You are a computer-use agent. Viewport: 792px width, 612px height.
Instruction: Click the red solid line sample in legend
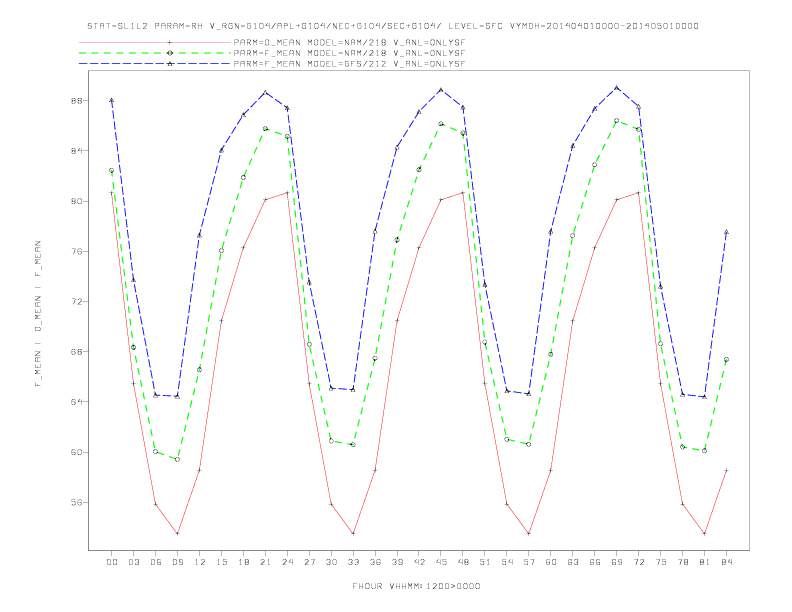(155, 42)
